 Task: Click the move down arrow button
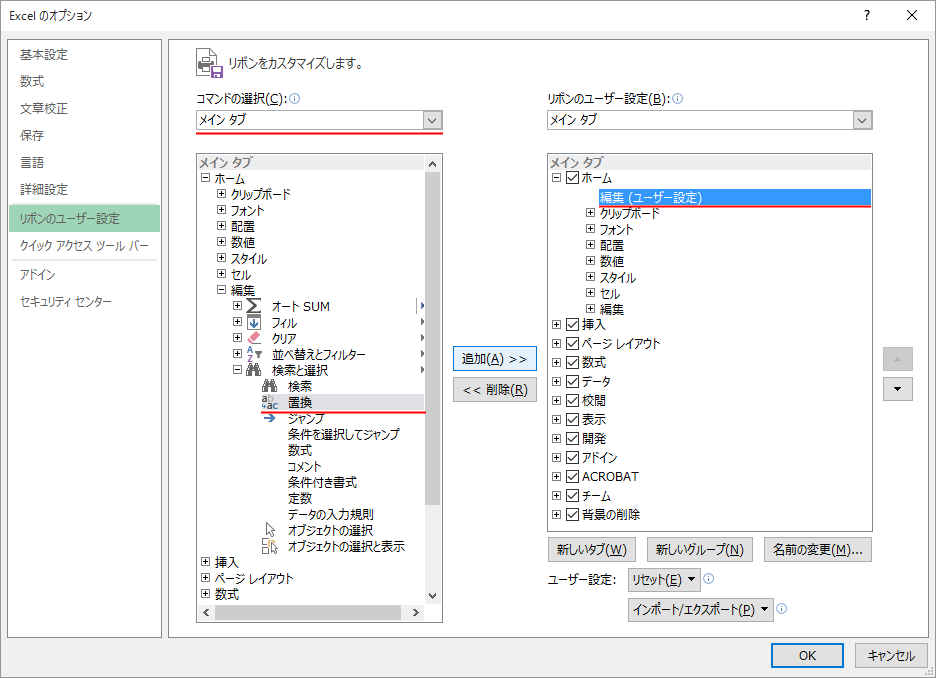click(x=897, y=389)
